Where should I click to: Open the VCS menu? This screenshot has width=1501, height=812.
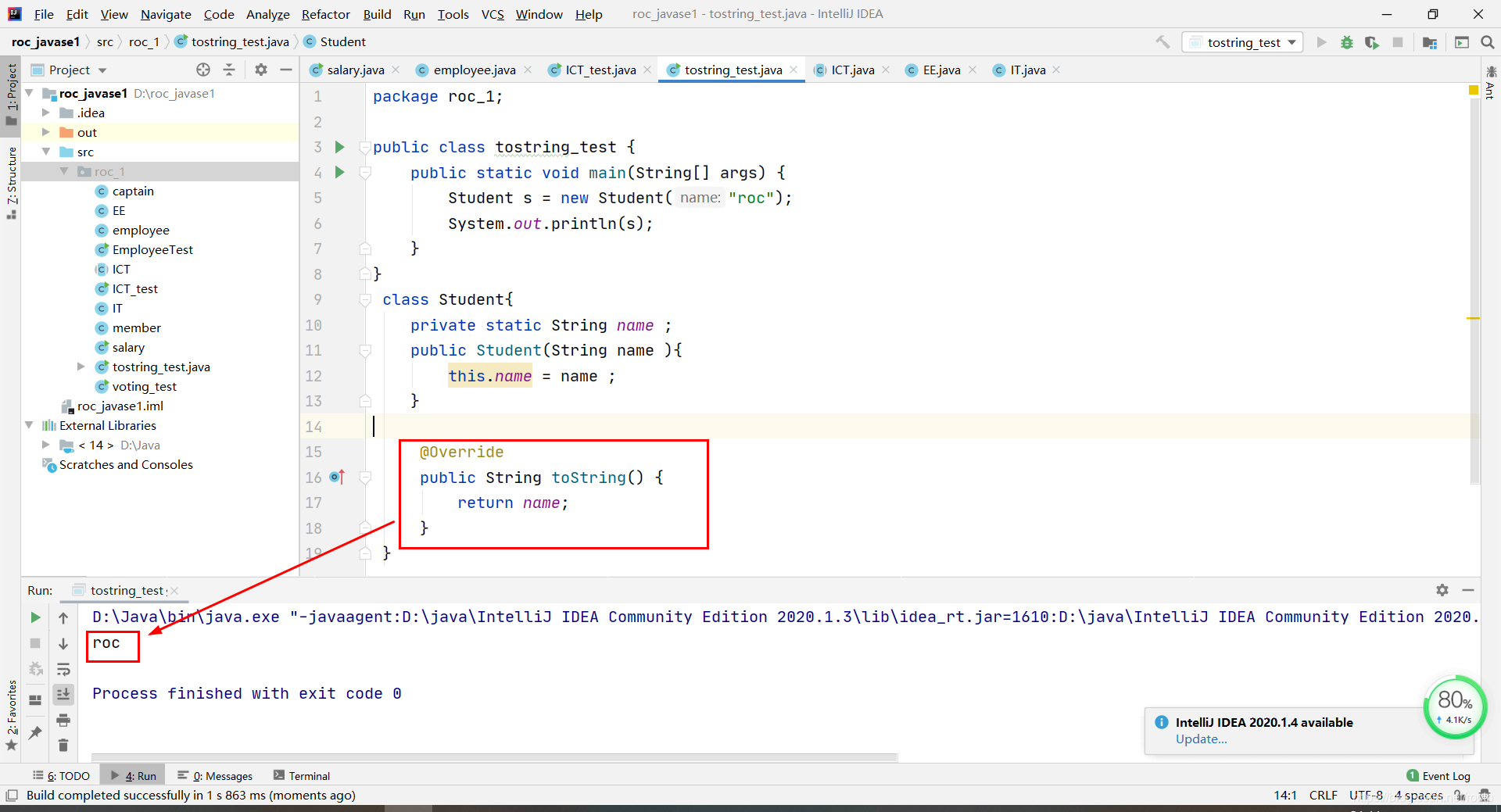point(493,14)
